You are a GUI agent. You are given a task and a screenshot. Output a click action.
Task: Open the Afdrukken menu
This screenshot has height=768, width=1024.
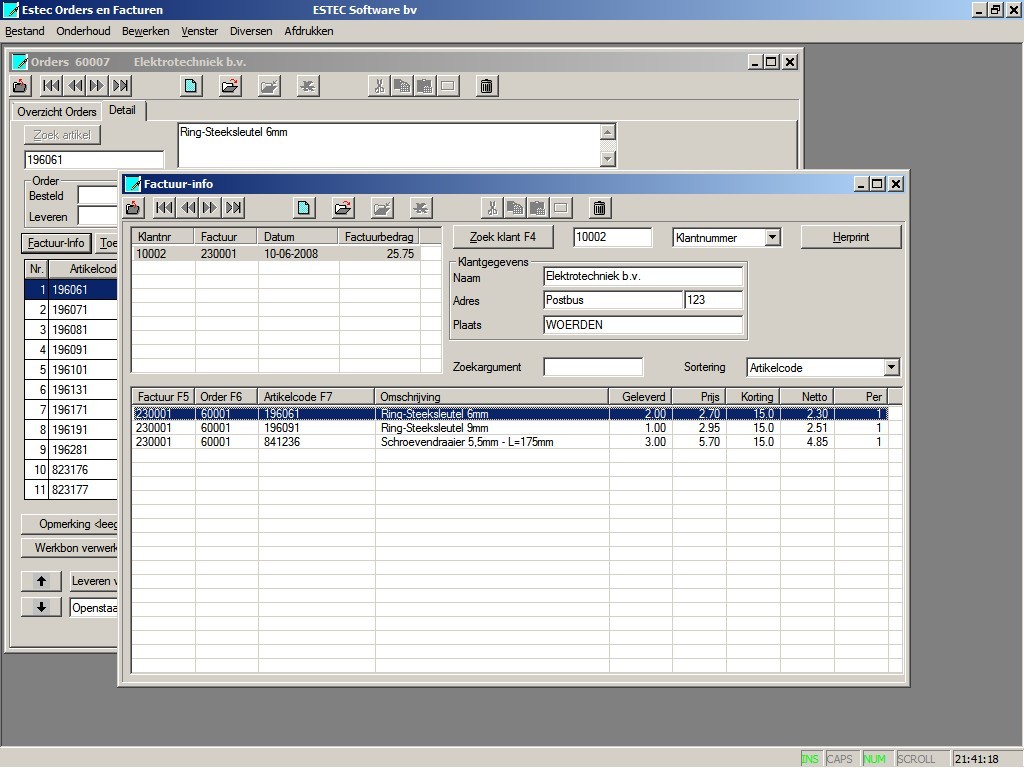(309, 31)
